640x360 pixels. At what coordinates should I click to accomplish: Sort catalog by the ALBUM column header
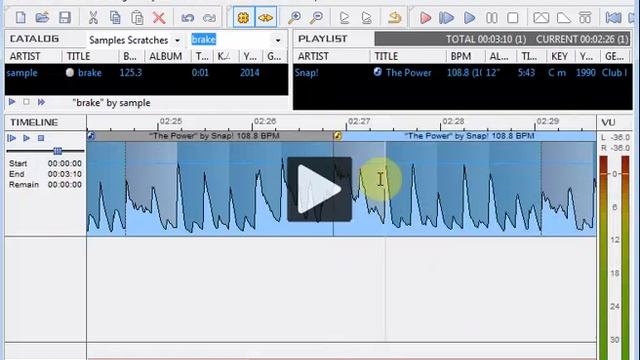click(167, 56)
